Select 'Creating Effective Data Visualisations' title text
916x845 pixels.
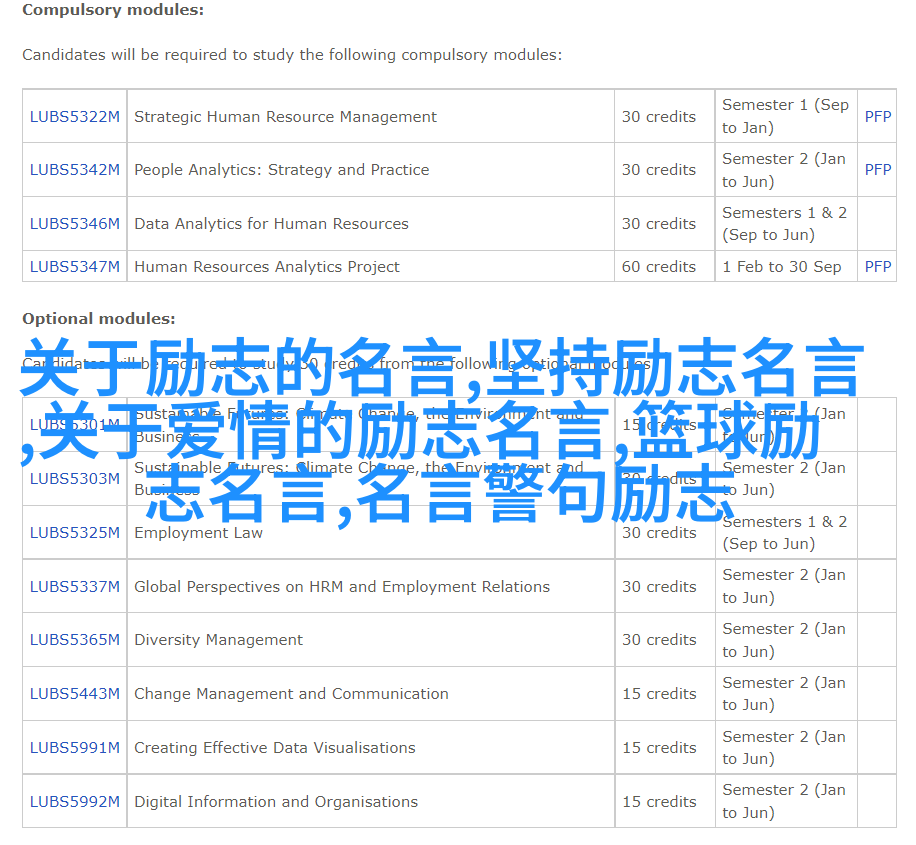[x=274, y=748]
